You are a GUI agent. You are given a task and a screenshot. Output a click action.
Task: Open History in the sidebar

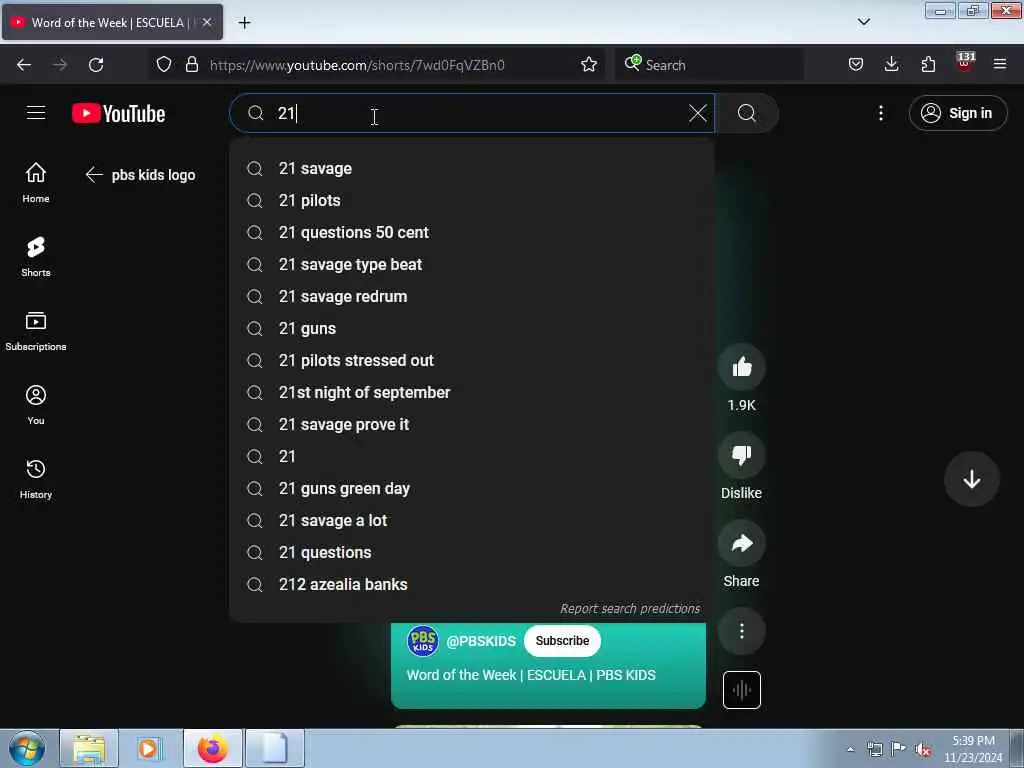pos(36,479)
